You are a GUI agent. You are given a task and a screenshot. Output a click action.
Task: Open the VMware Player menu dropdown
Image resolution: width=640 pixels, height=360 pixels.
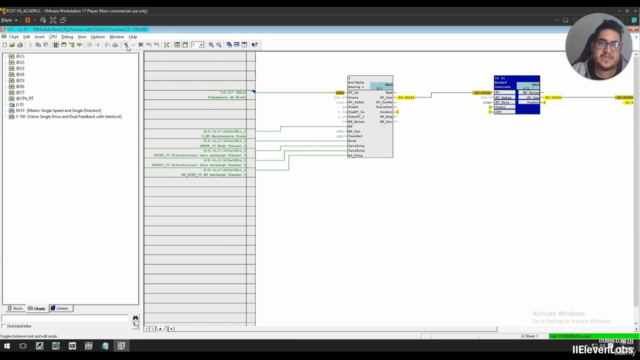tap(9, 20)
